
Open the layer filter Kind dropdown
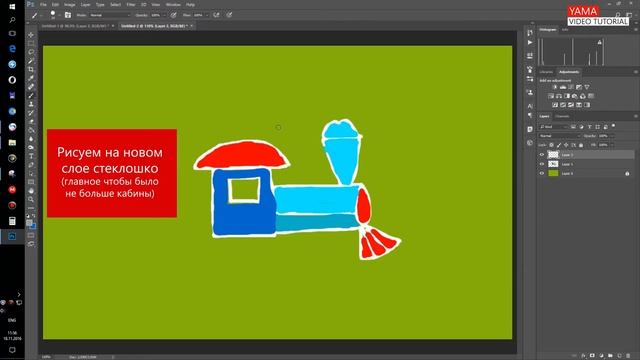point(554,127)
